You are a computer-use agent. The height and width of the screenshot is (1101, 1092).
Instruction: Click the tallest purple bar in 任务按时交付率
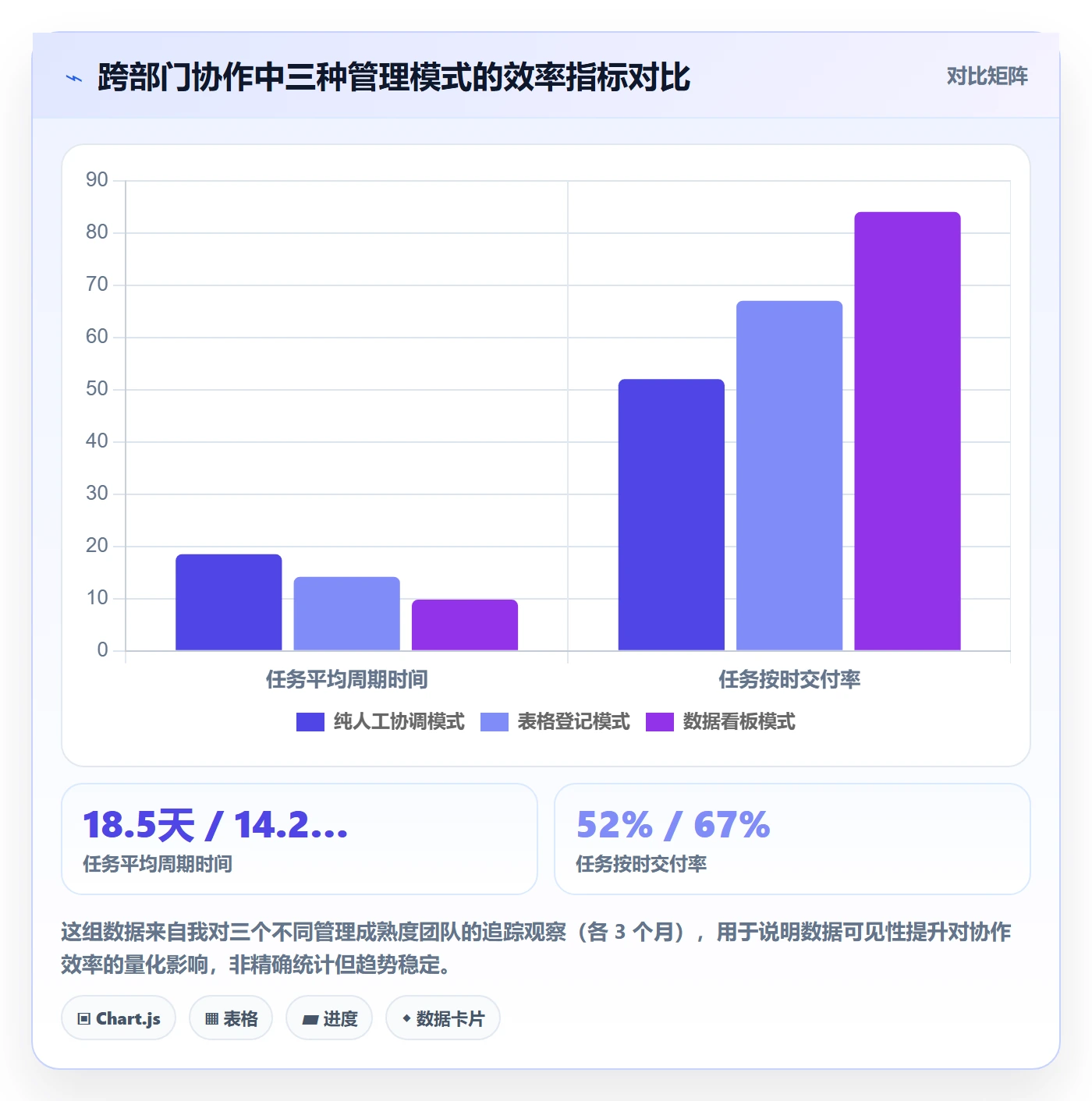[x=907, y=431]
